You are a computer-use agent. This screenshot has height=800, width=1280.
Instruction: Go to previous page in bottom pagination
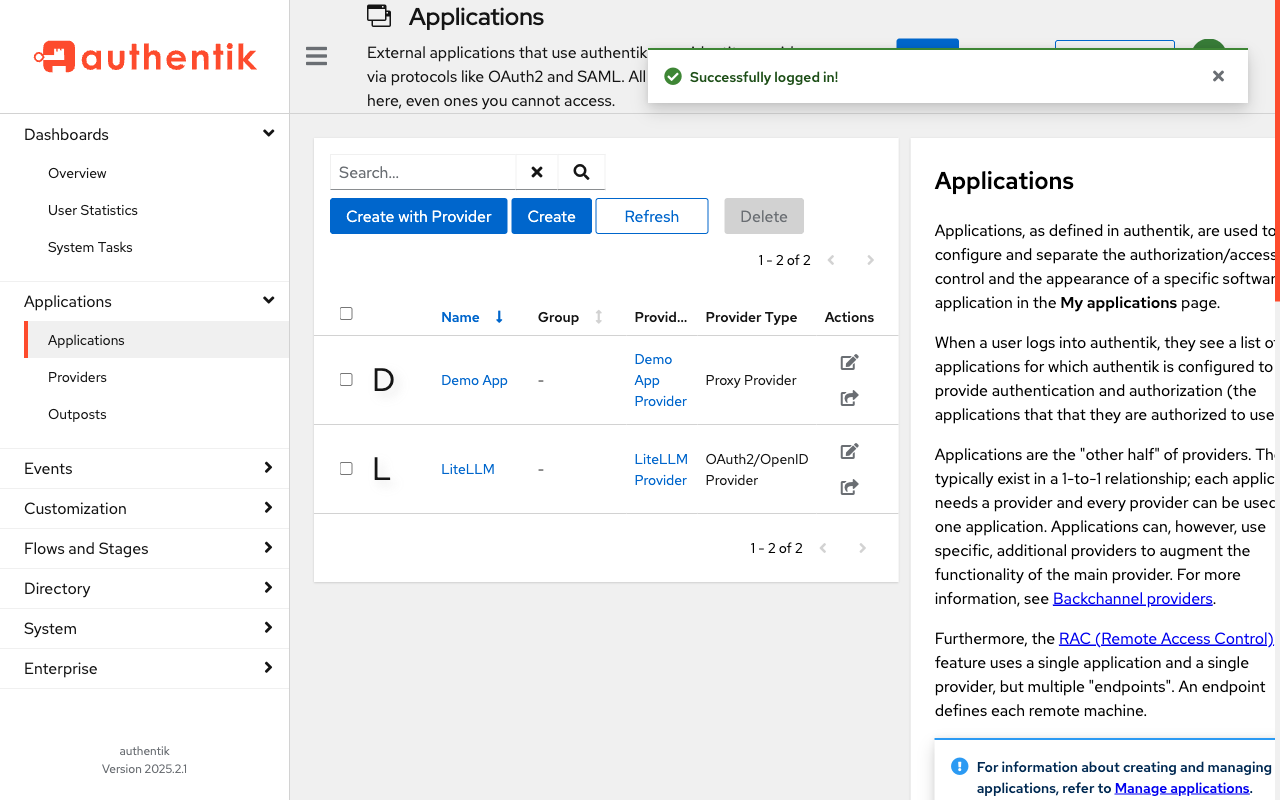tap(823, 548)
